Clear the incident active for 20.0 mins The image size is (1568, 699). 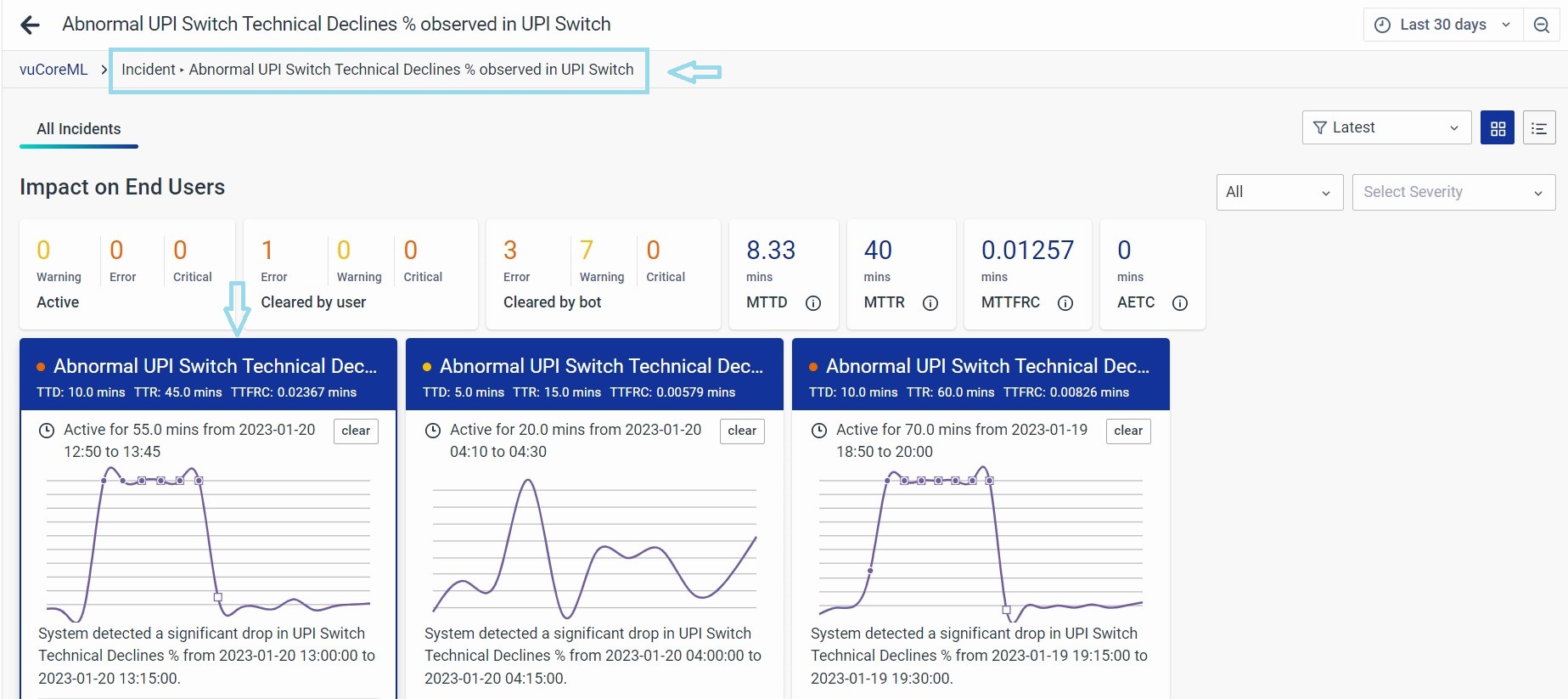coord(742,431)
